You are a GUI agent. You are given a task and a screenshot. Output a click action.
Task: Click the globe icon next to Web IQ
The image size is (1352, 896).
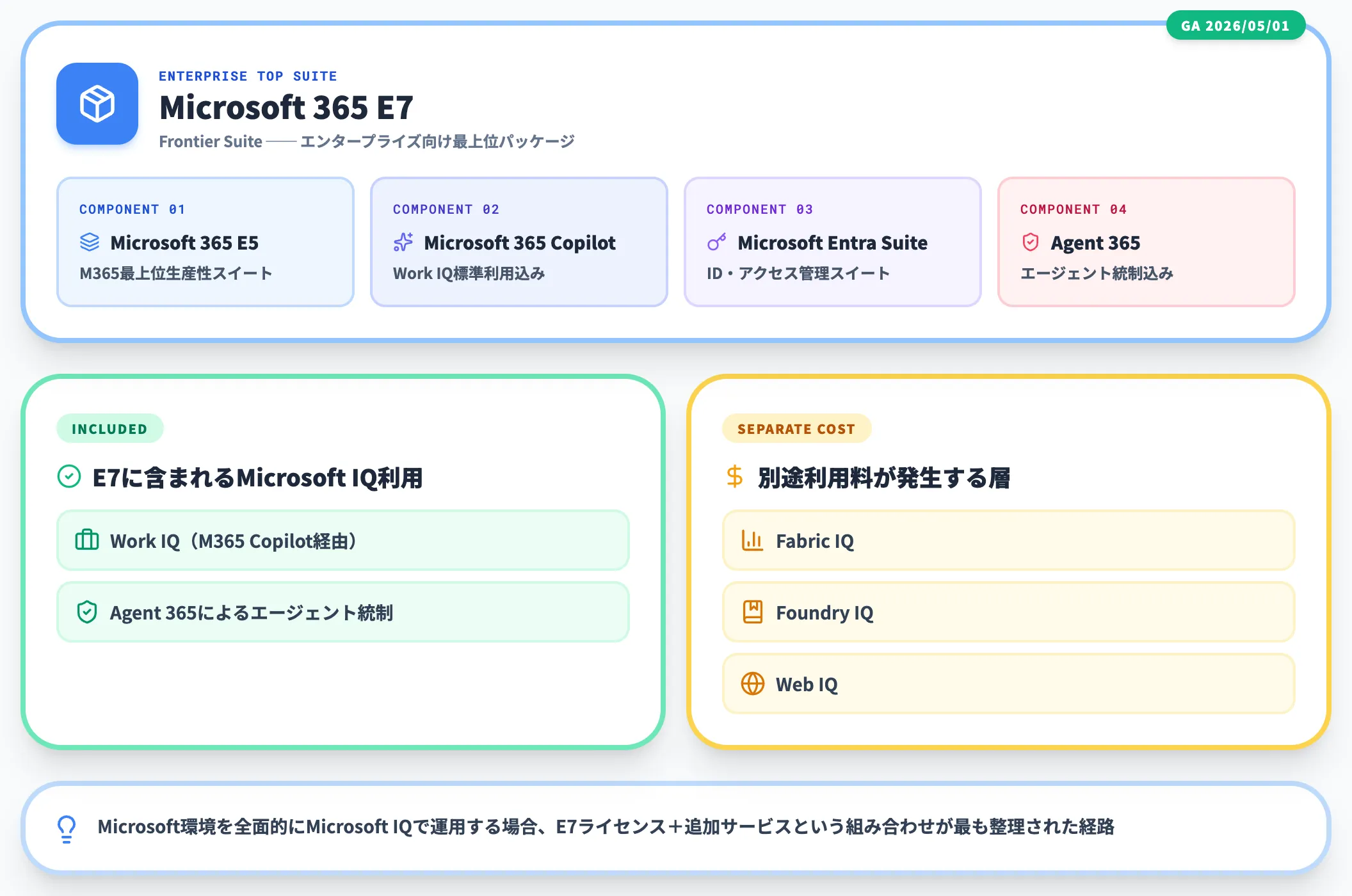pyautogui.click(x=753, y=684)
